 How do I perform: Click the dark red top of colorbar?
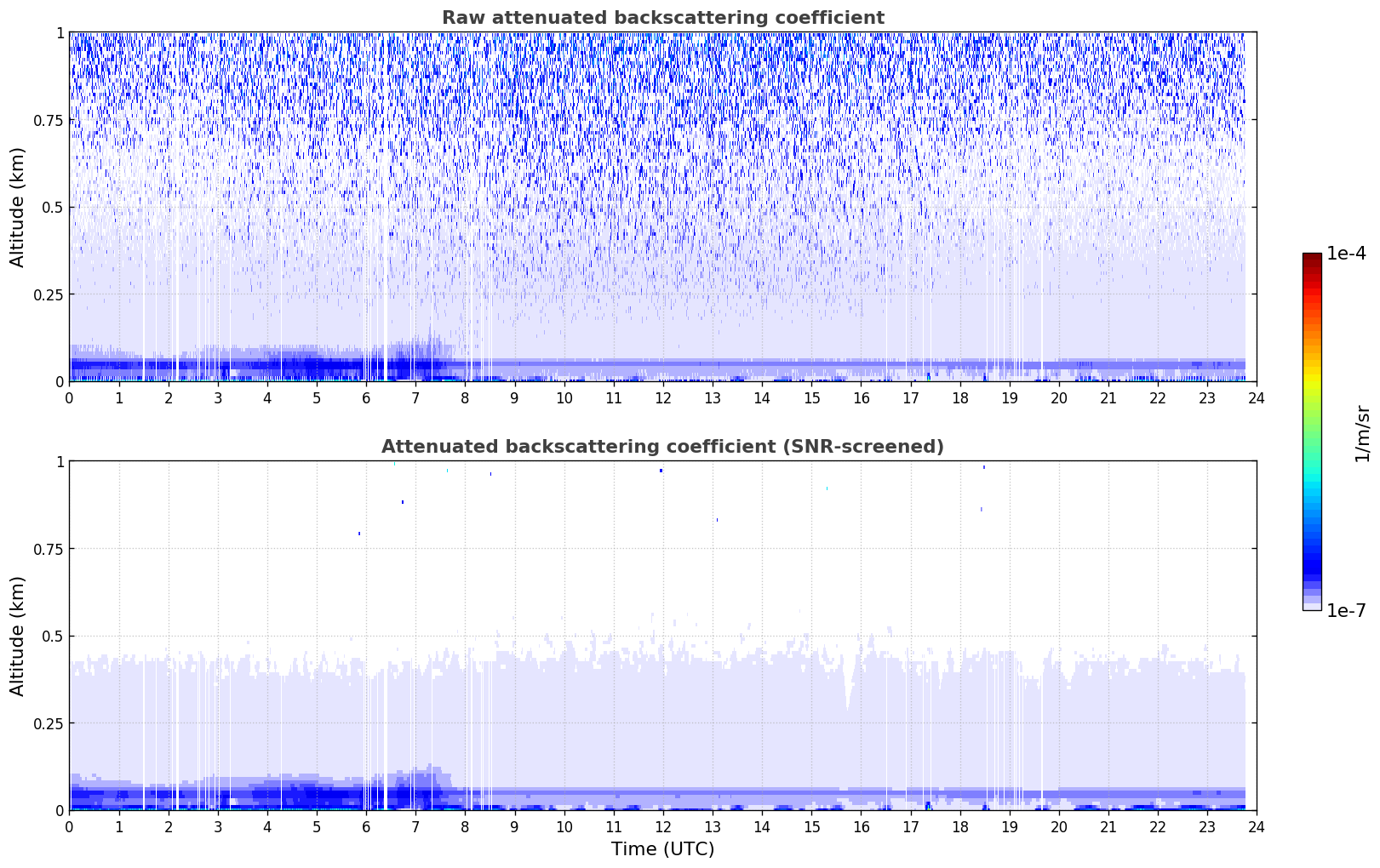tap(1311, 258)
